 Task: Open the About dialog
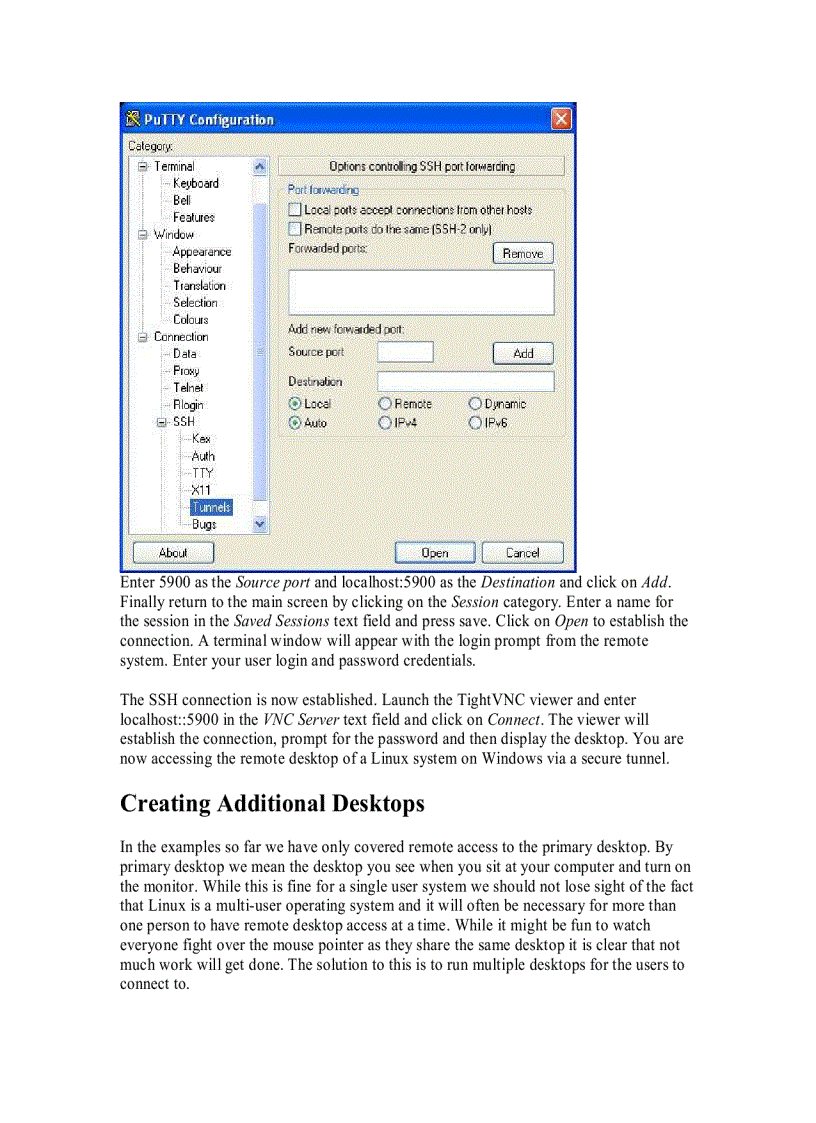(x=172, y=552)
